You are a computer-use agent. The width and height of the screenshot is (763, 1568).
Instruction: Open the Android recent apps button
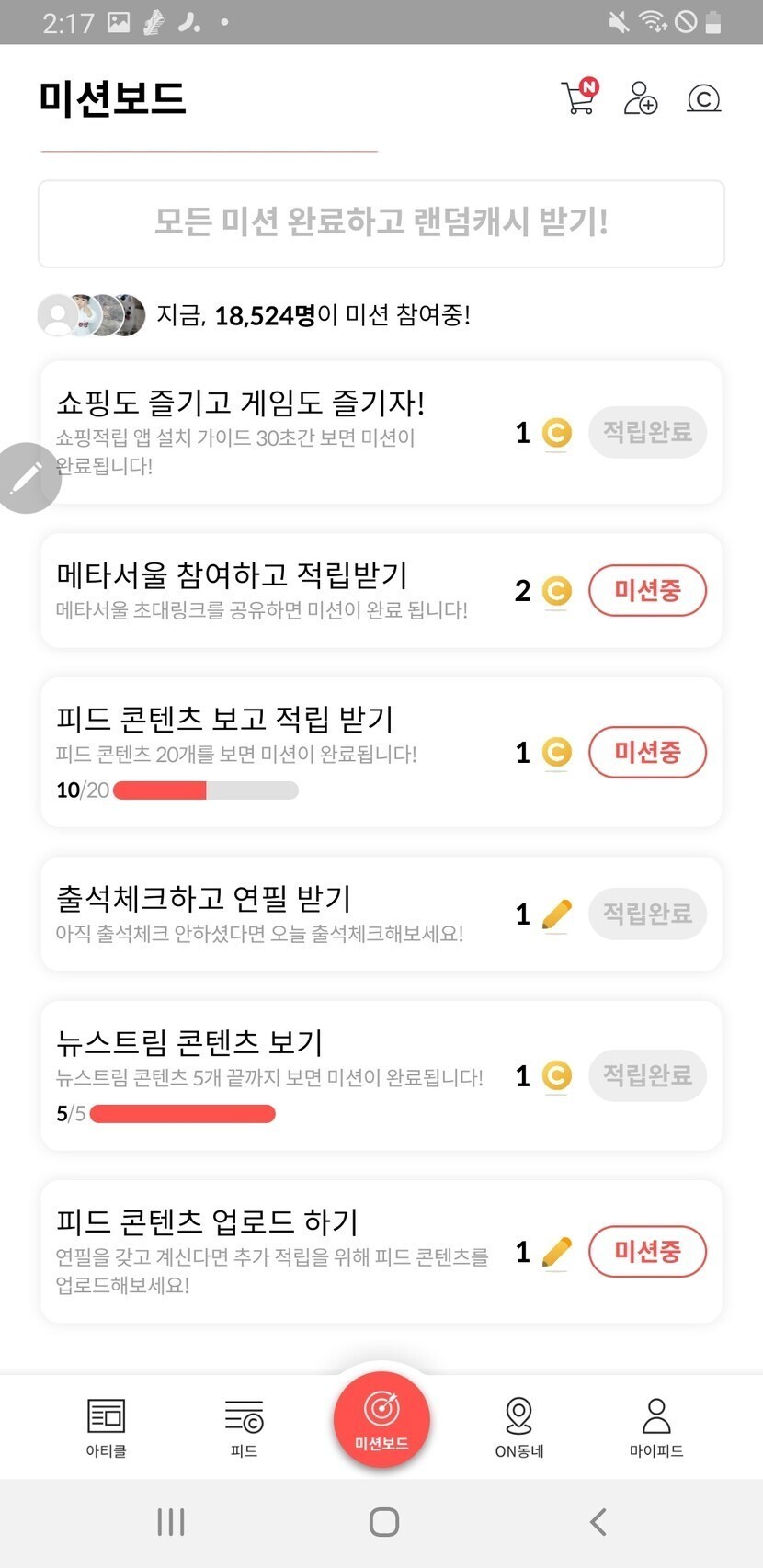[x=171, y=1522]
